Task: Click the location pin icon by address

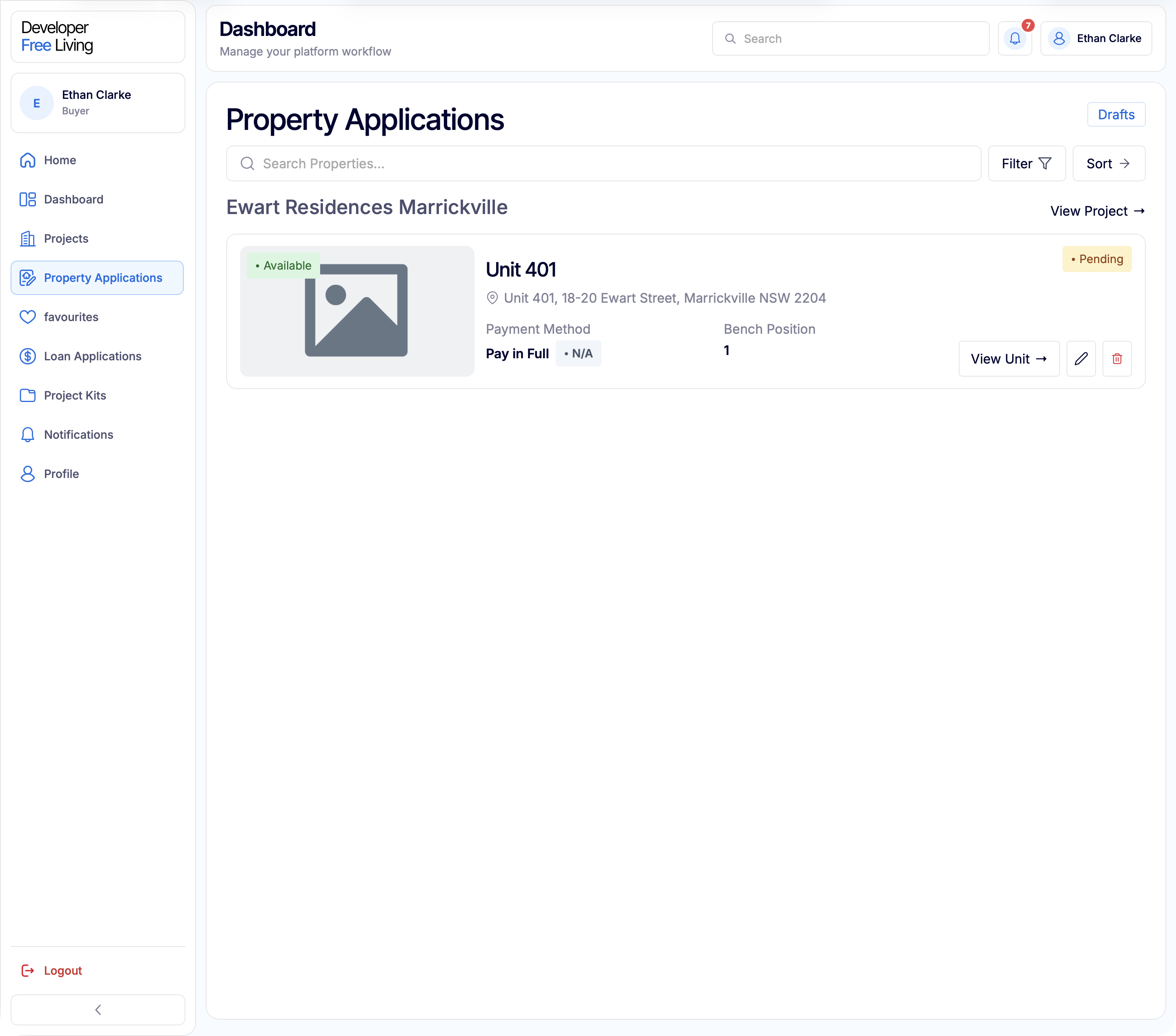Action: point(492,298)
